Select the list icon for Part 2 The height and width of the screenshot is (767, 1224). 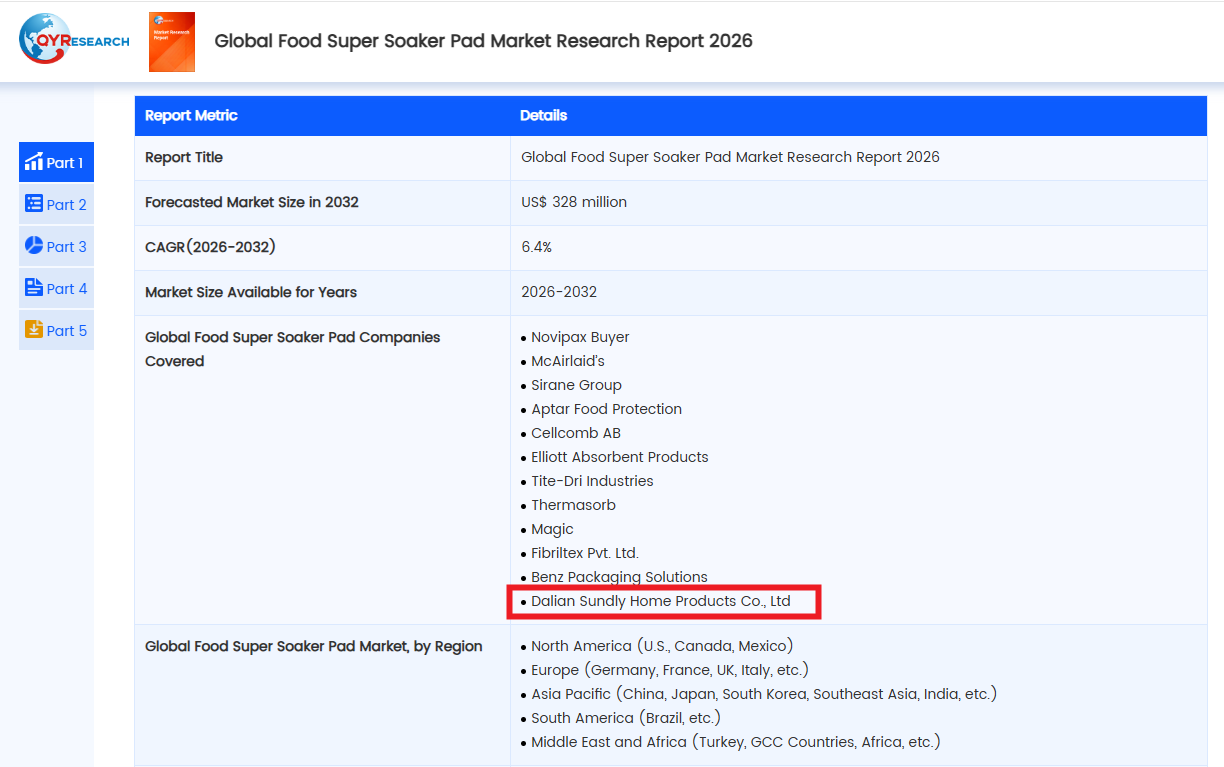pyautogui.click(x=34, y=204)
